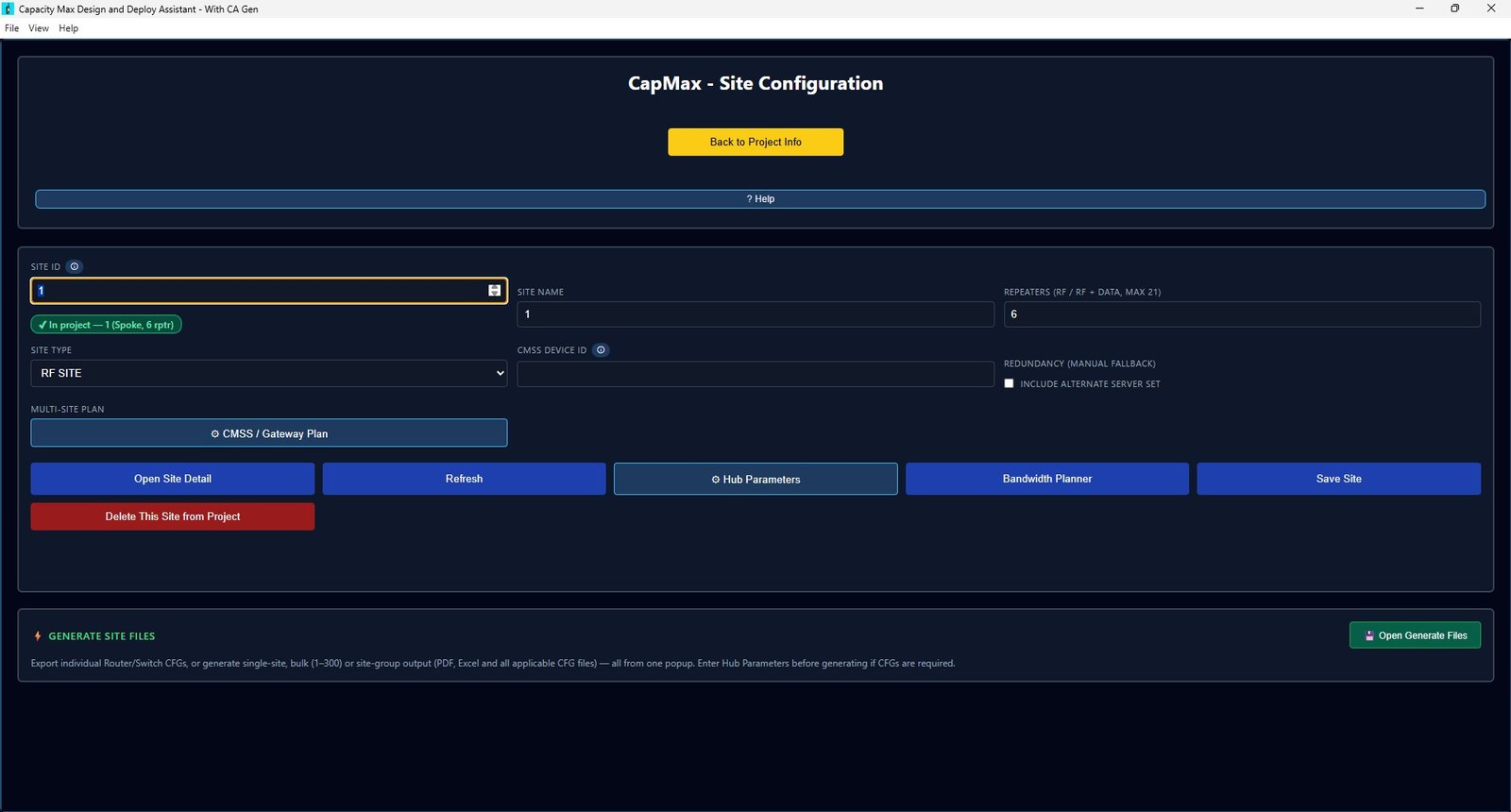The width and height of the screenshot is (1511, 812).
Task: Focus the Site Name field
Action: 755,314
